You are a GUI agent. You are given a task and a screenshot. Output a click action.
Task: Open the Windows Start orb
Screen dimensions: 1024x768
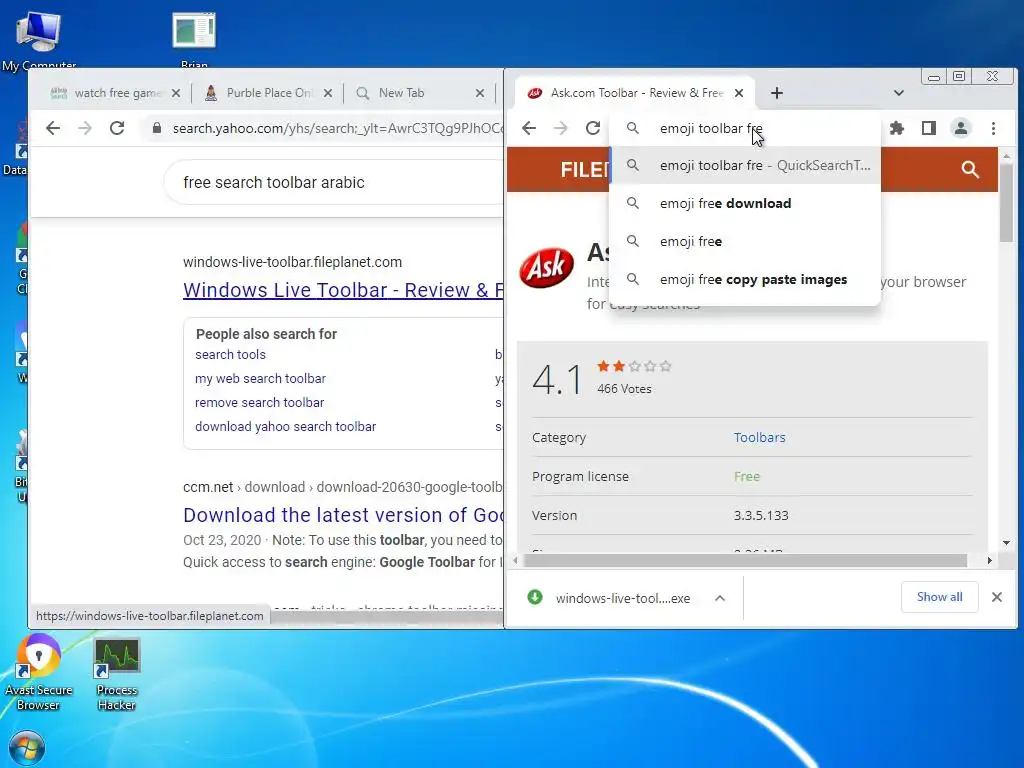click(x=27, y=748)
